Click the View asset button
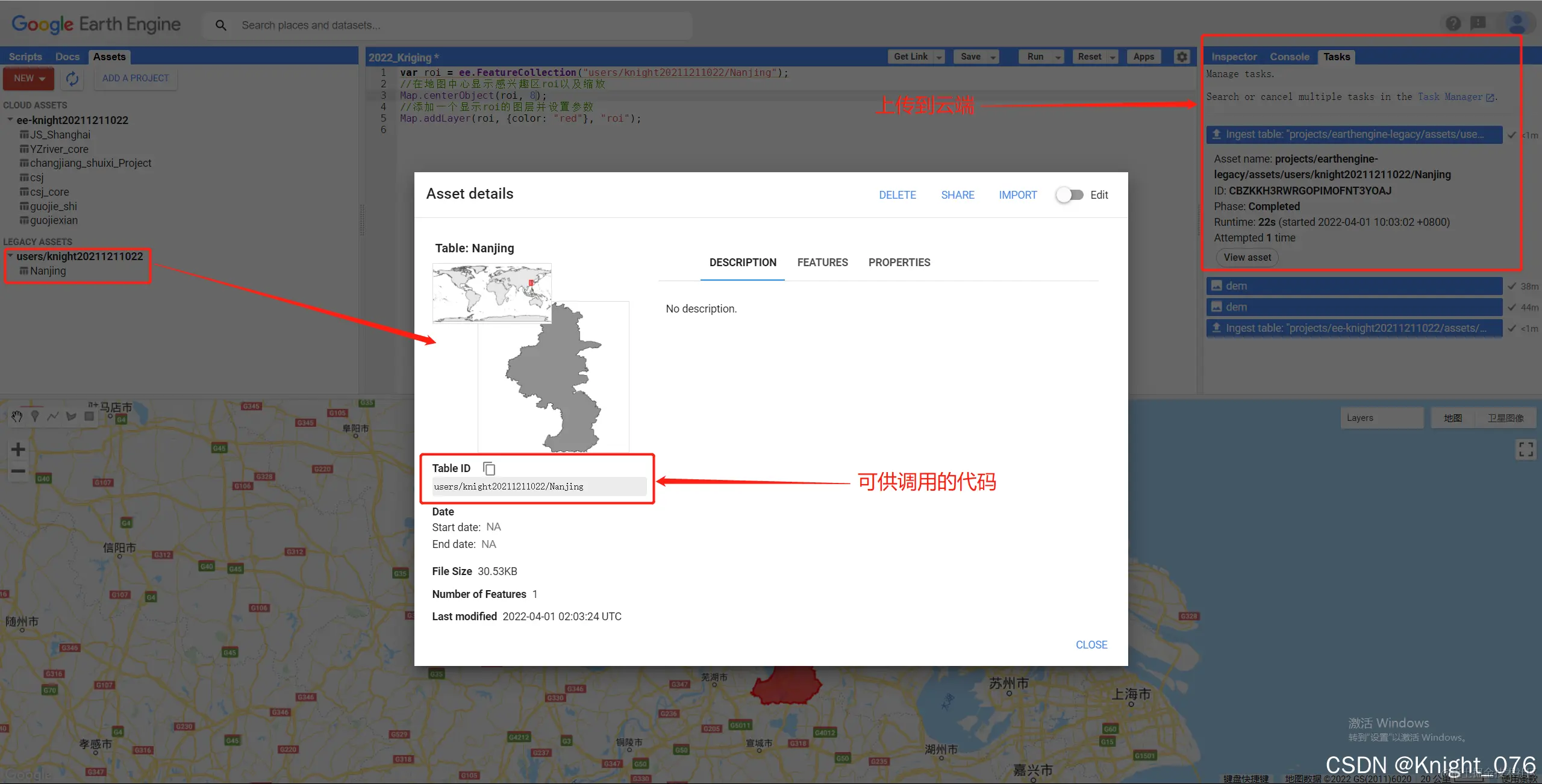The width and height of the screenshot is (1542, 784). point(1247,258)
